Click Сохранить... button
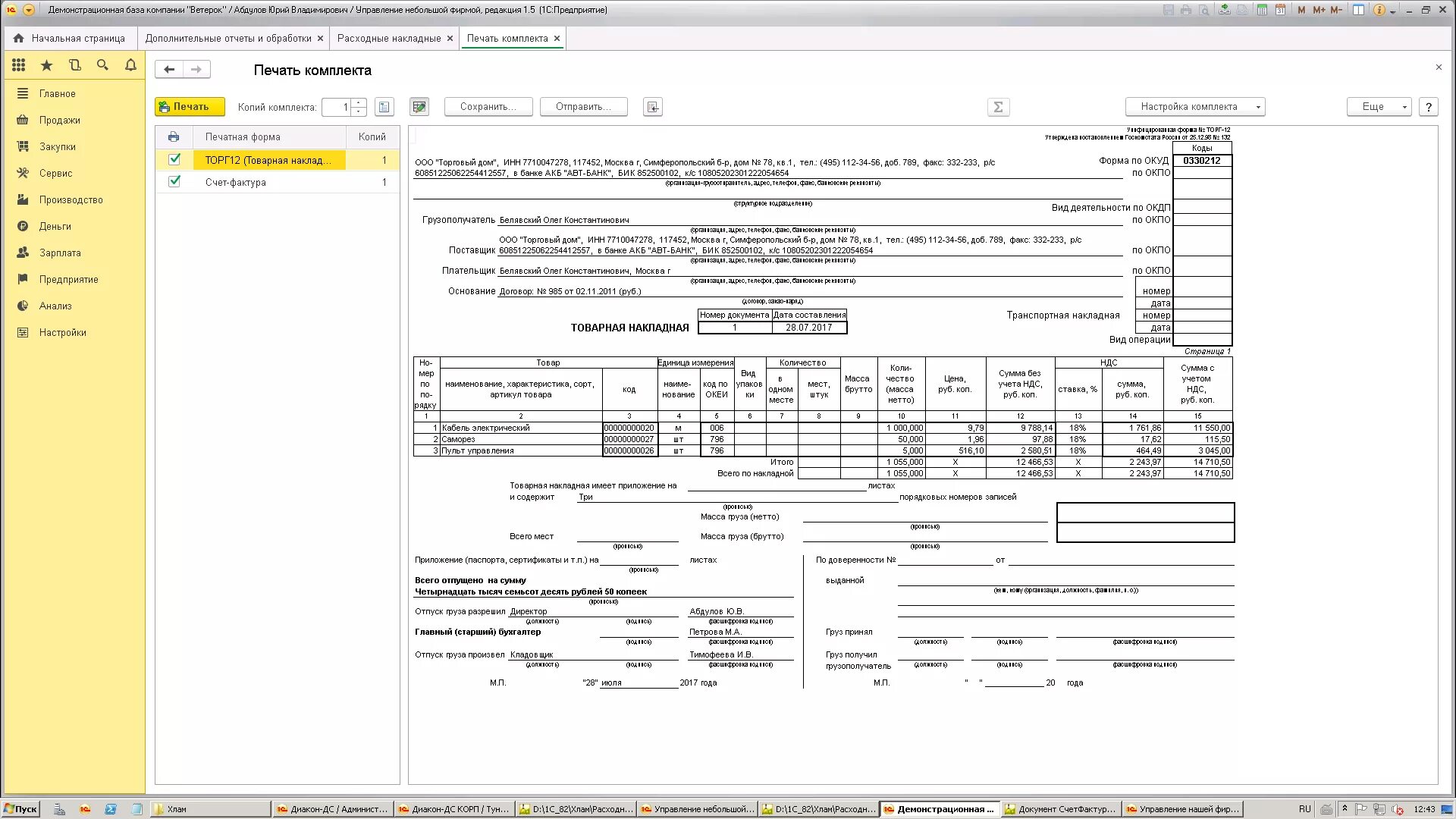 coord(488,107)
